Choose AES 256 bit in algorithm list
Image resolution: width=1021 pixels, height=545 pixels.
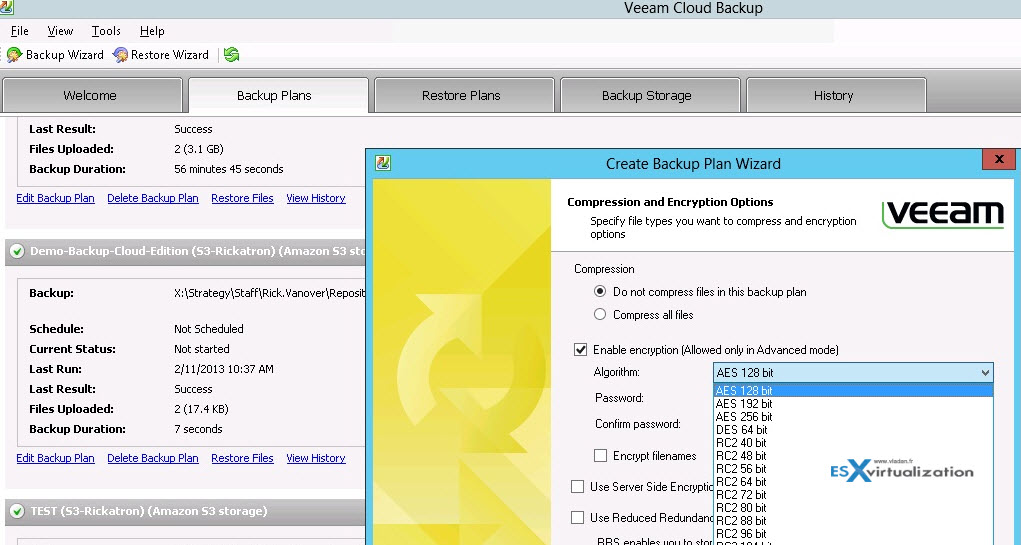(853, 417)
